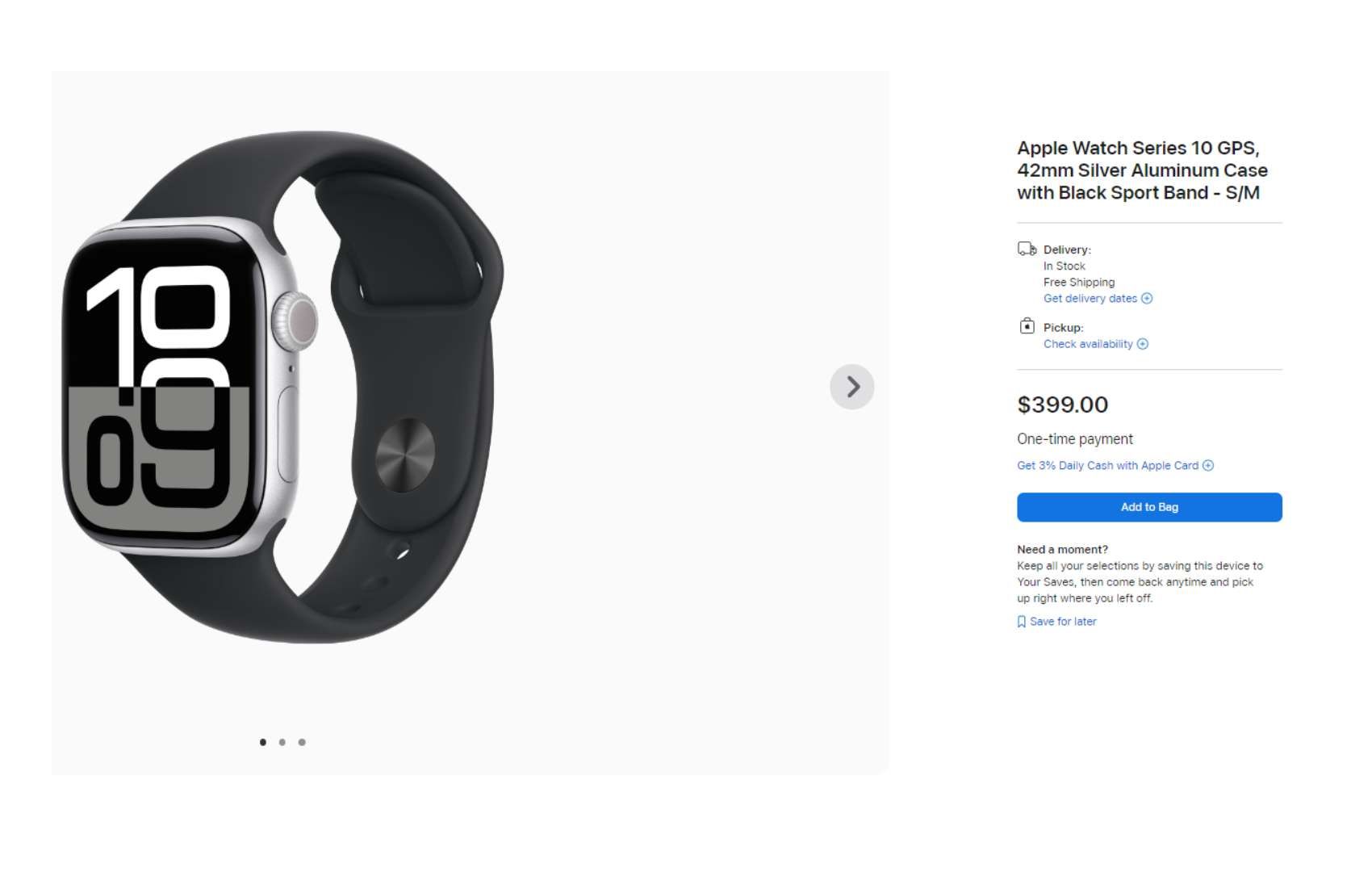Select the third gallery dot indicator
The height and width of the screenshot is (872, 1372).
pyautogui.click(x=302, y=742)
